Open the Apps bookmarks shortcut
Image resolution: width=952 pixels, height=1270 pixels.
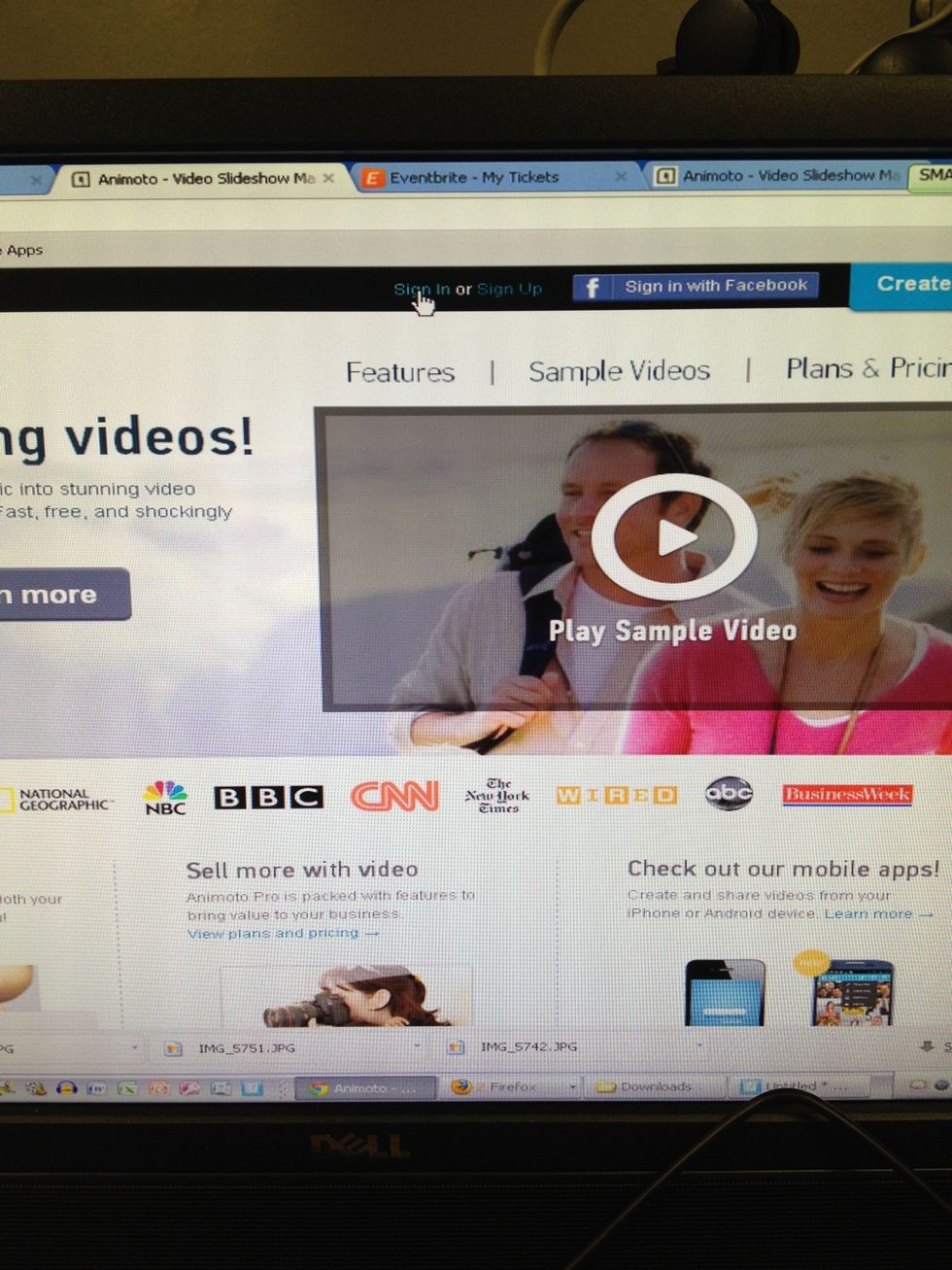click(x=23, y=250)
